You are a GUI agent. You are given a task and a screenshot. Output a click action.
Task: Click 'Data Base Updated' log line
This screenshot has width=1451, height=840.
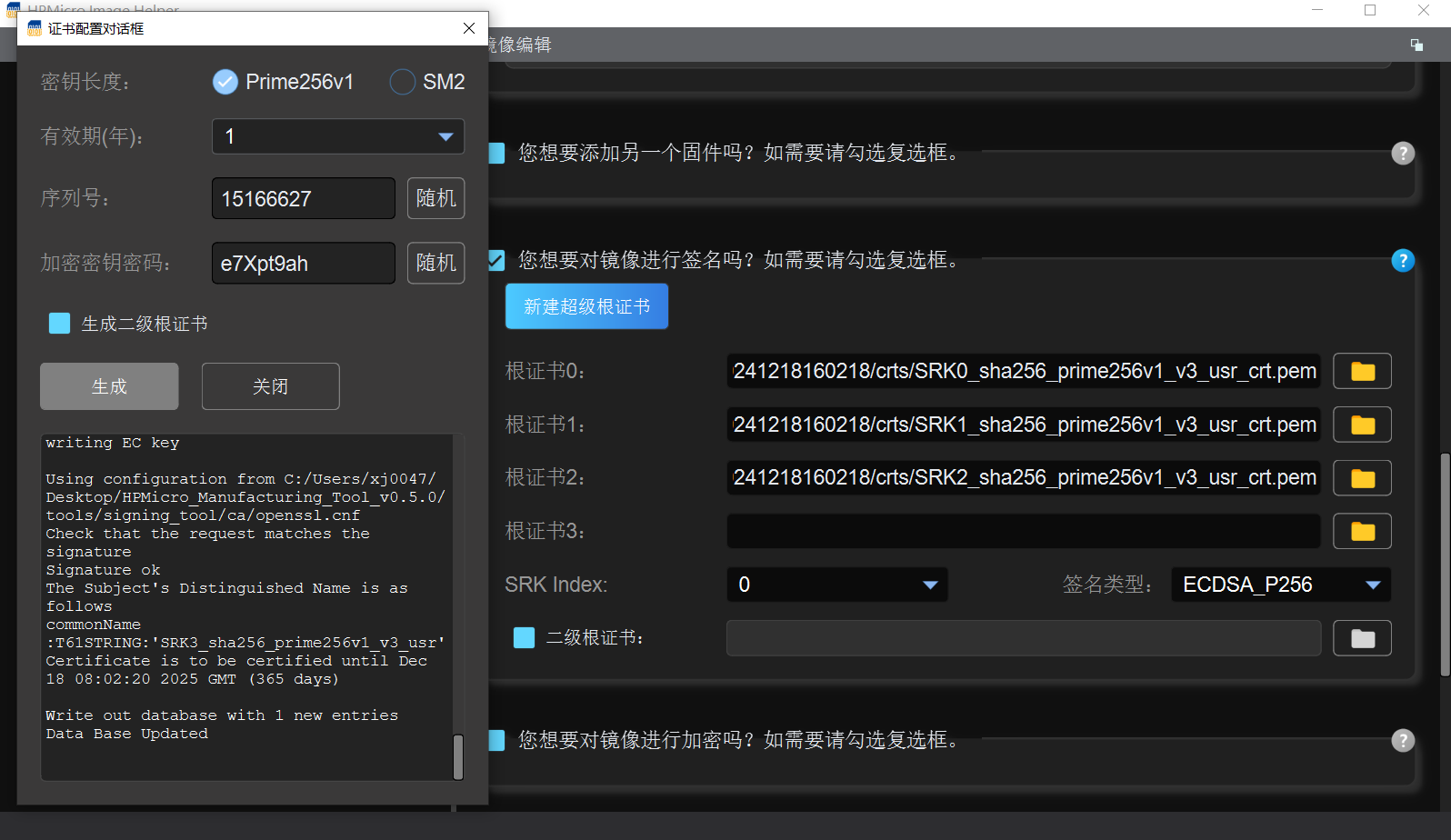click(126, 734)
